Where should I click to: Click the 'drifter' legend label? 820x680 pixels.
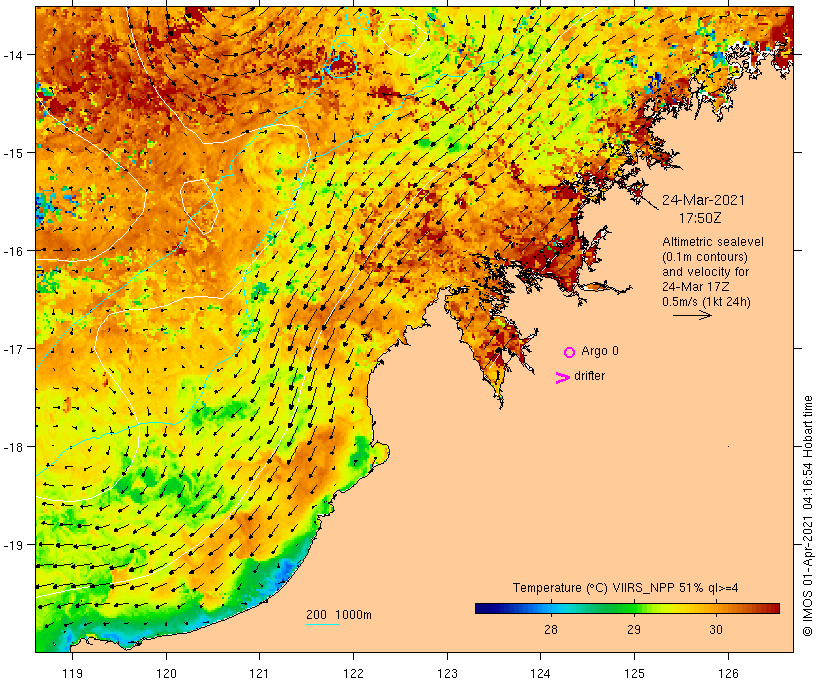pyautogui.click(x=589, y=376)
